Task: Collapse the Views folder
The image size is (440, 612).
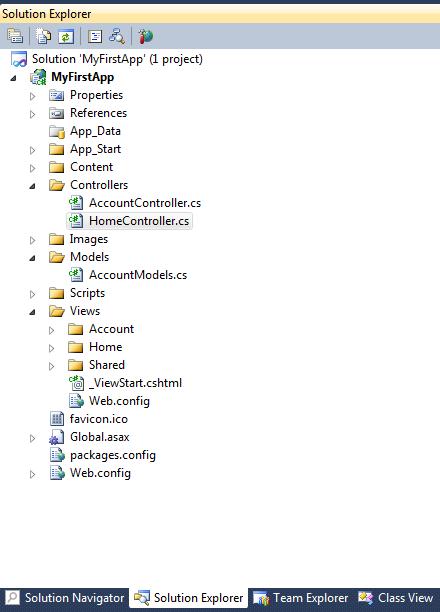Action: tap(33, 312)
